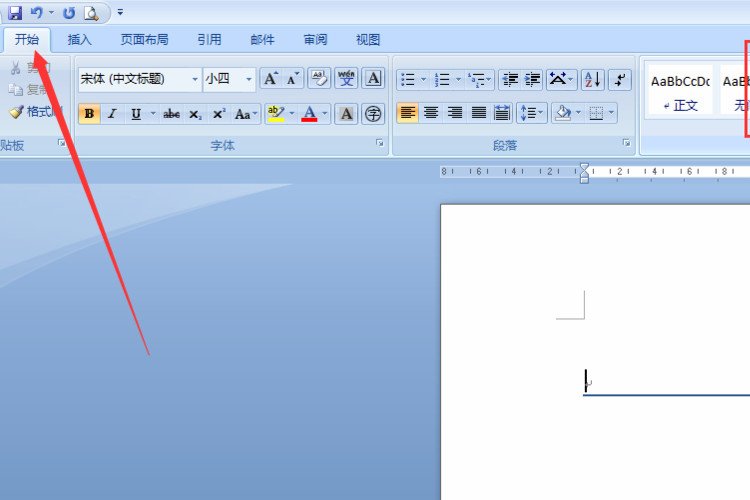750x500 pixels.
Task: Justify the text
Action: pyautogui.click(x=478, y=113)
